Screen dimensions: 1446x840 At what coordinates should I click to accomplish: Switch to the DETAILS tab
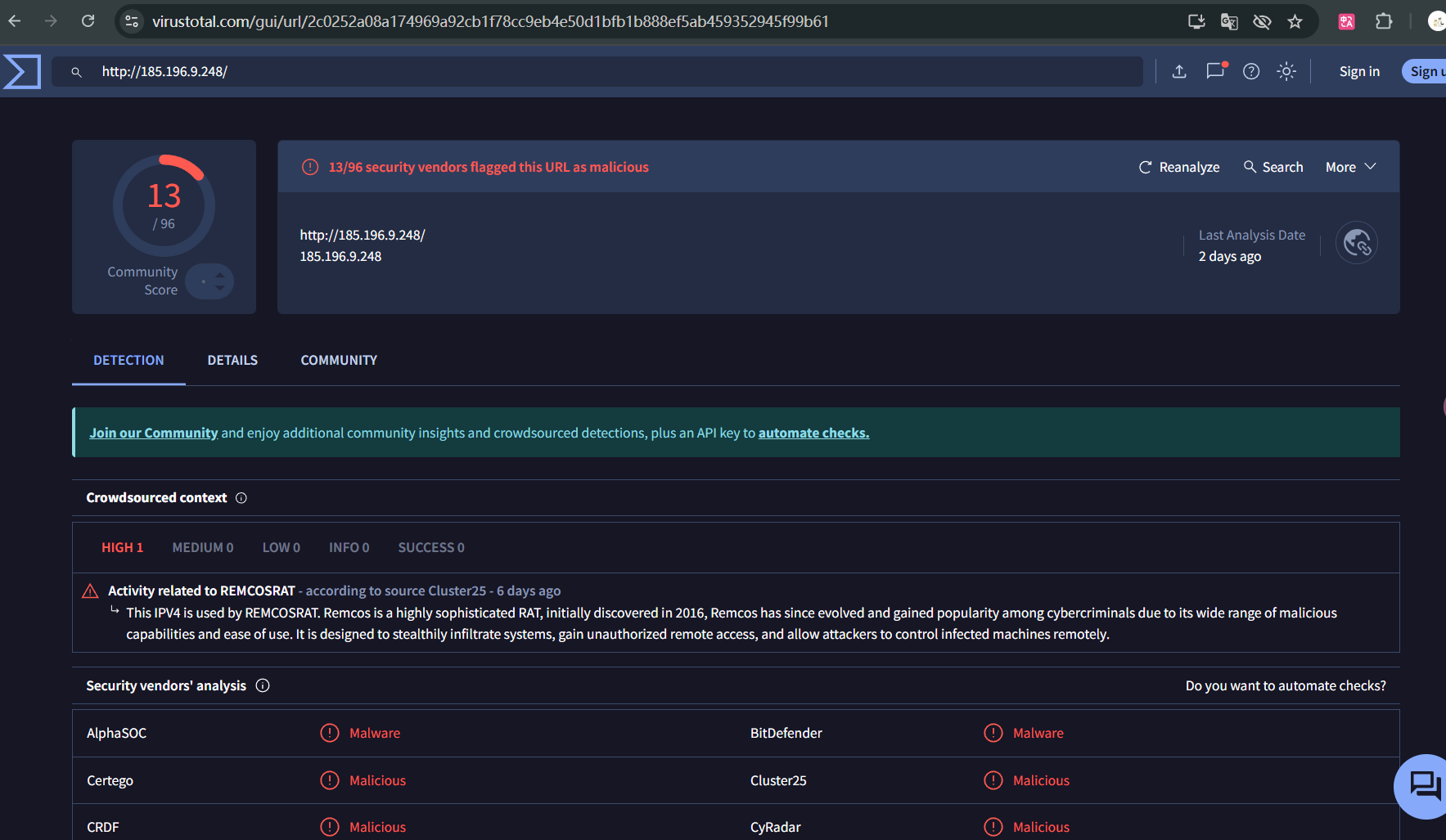232,360
